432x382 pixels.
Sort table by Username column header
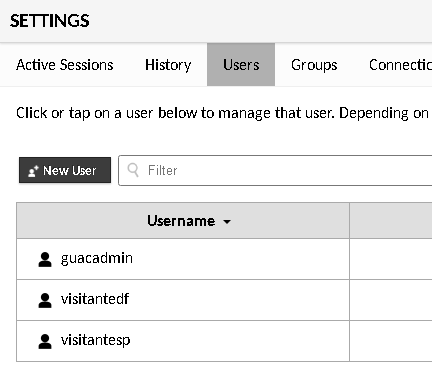[183, 221]
